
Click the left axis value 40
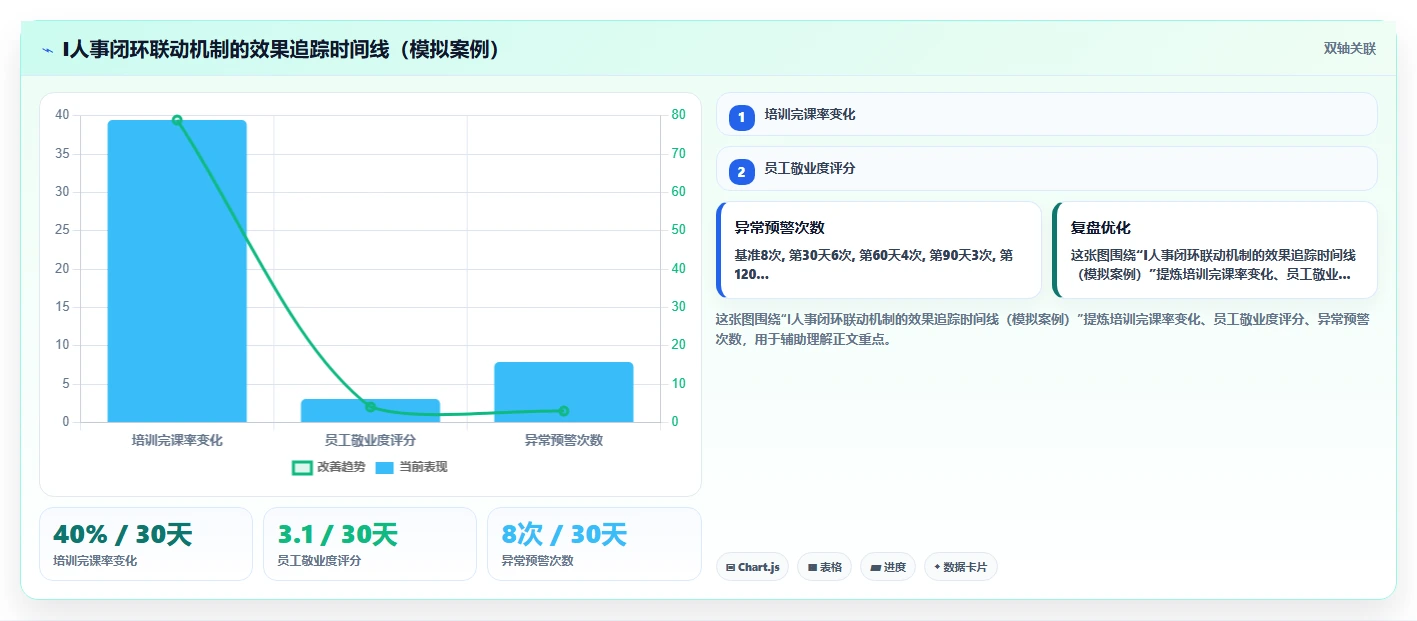coord(62,115)
